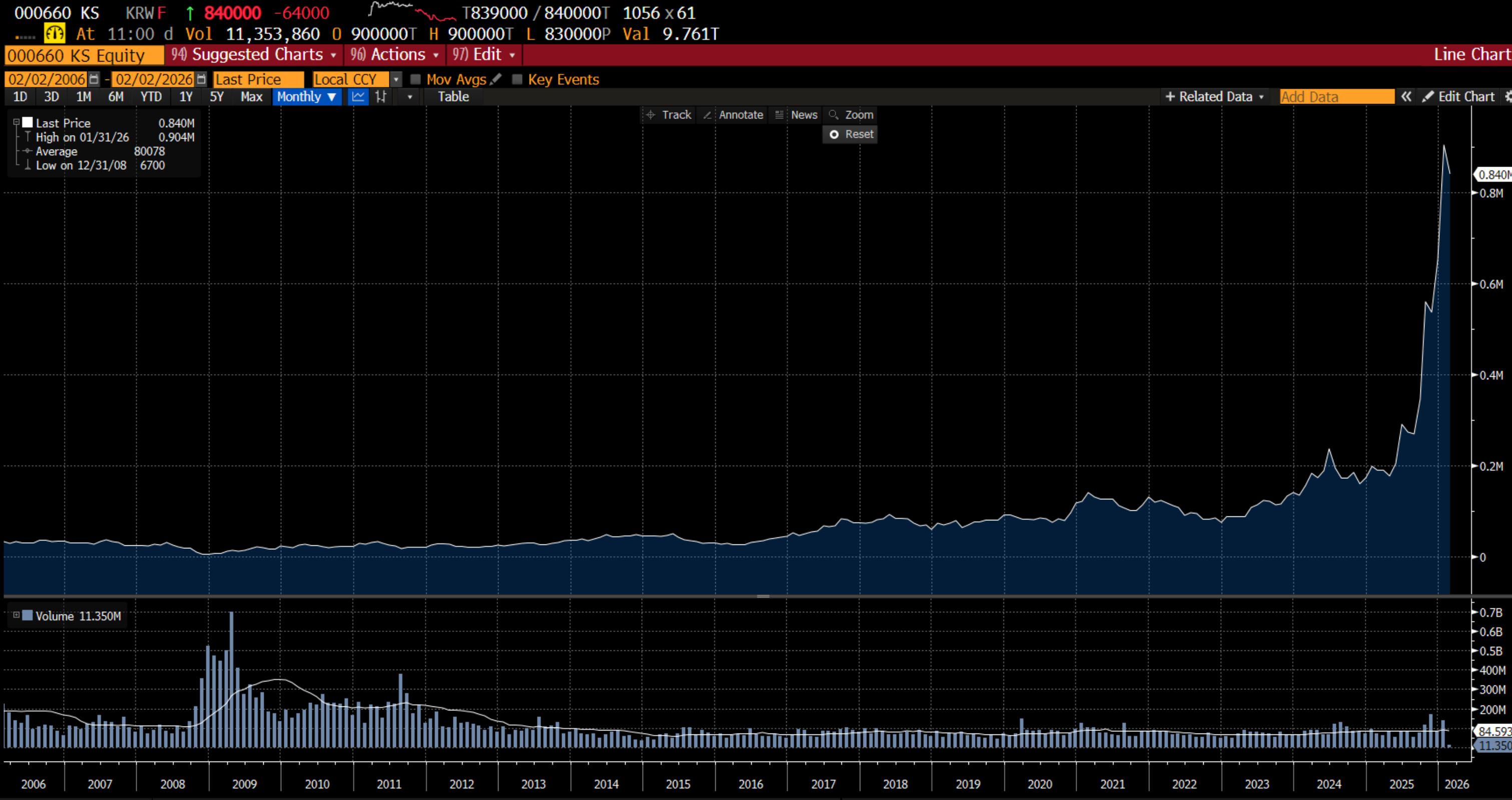Open the start date calendar picker
Viewport: 1512px width, 800px height.
tap(93, 79)
